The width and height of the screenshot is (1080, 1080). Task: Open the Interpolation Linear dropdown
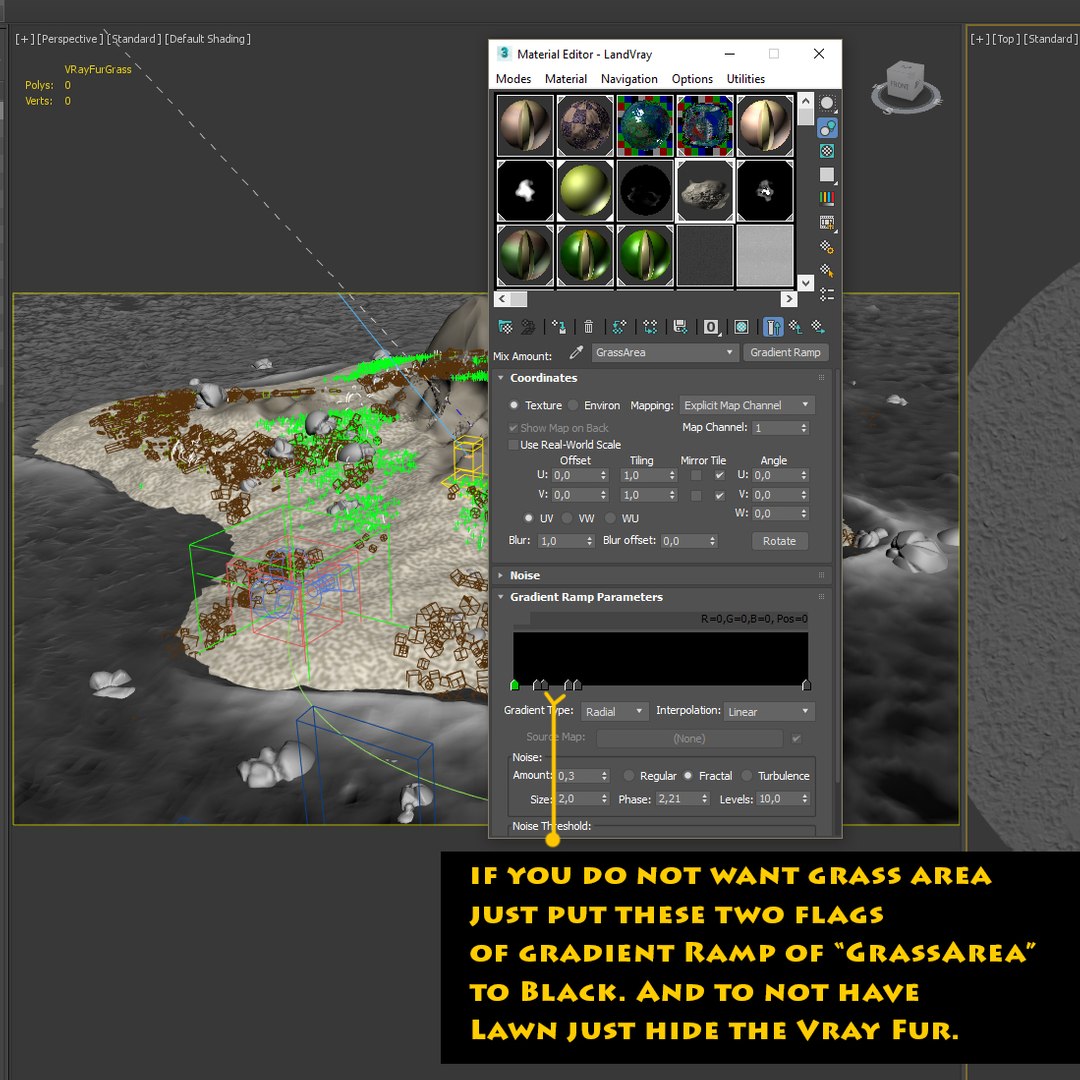point(769,712)
